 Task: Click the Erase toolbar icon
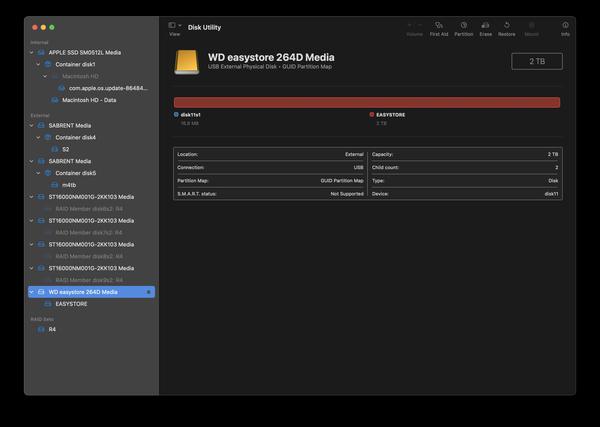(x=486, y=27)
